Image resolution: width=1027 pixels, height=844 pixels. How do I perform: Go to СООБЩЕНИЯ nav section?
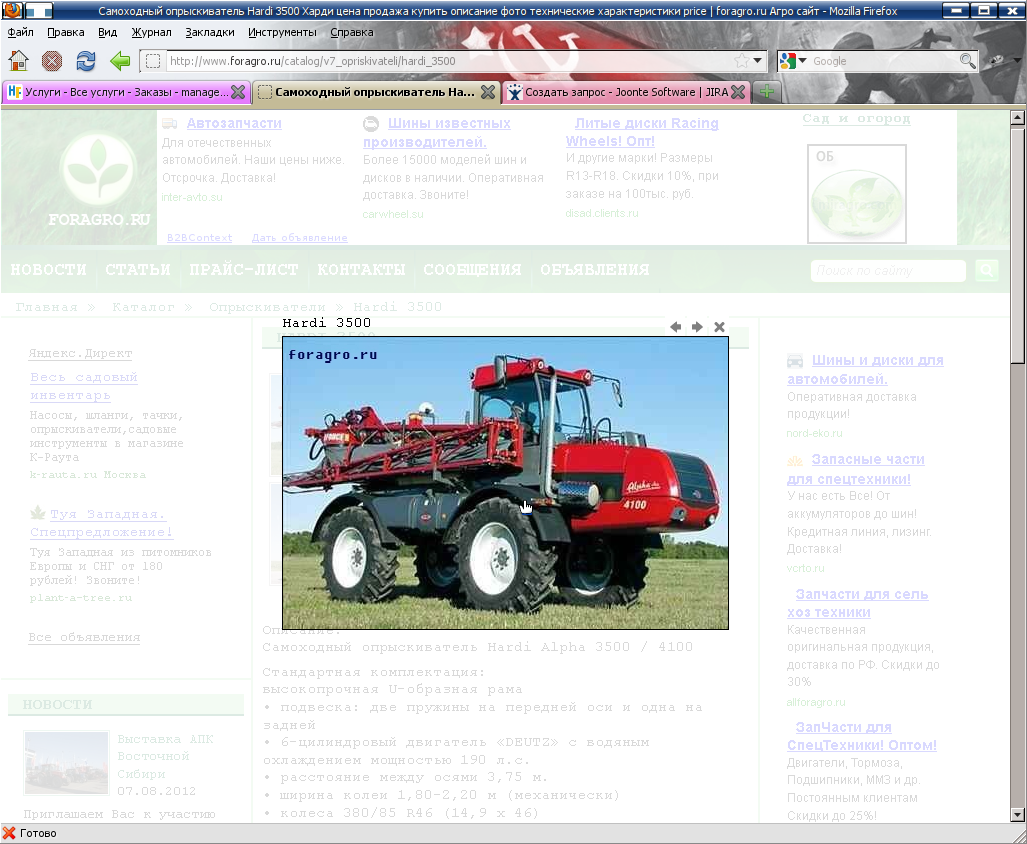(x=472, y=269)
